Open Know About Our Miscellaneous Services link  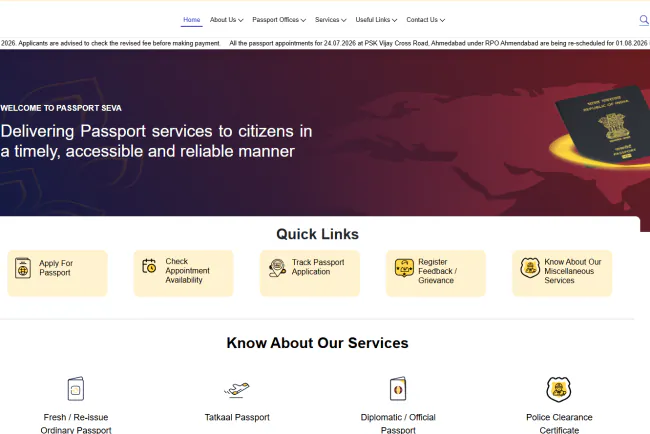pyautogui.click(x=562, y=273)
